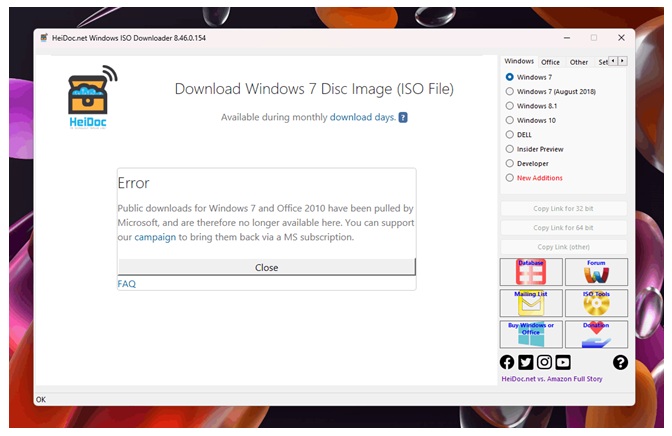
Task: Switch to the Windows tab
Action: click(x=519, y=61)
